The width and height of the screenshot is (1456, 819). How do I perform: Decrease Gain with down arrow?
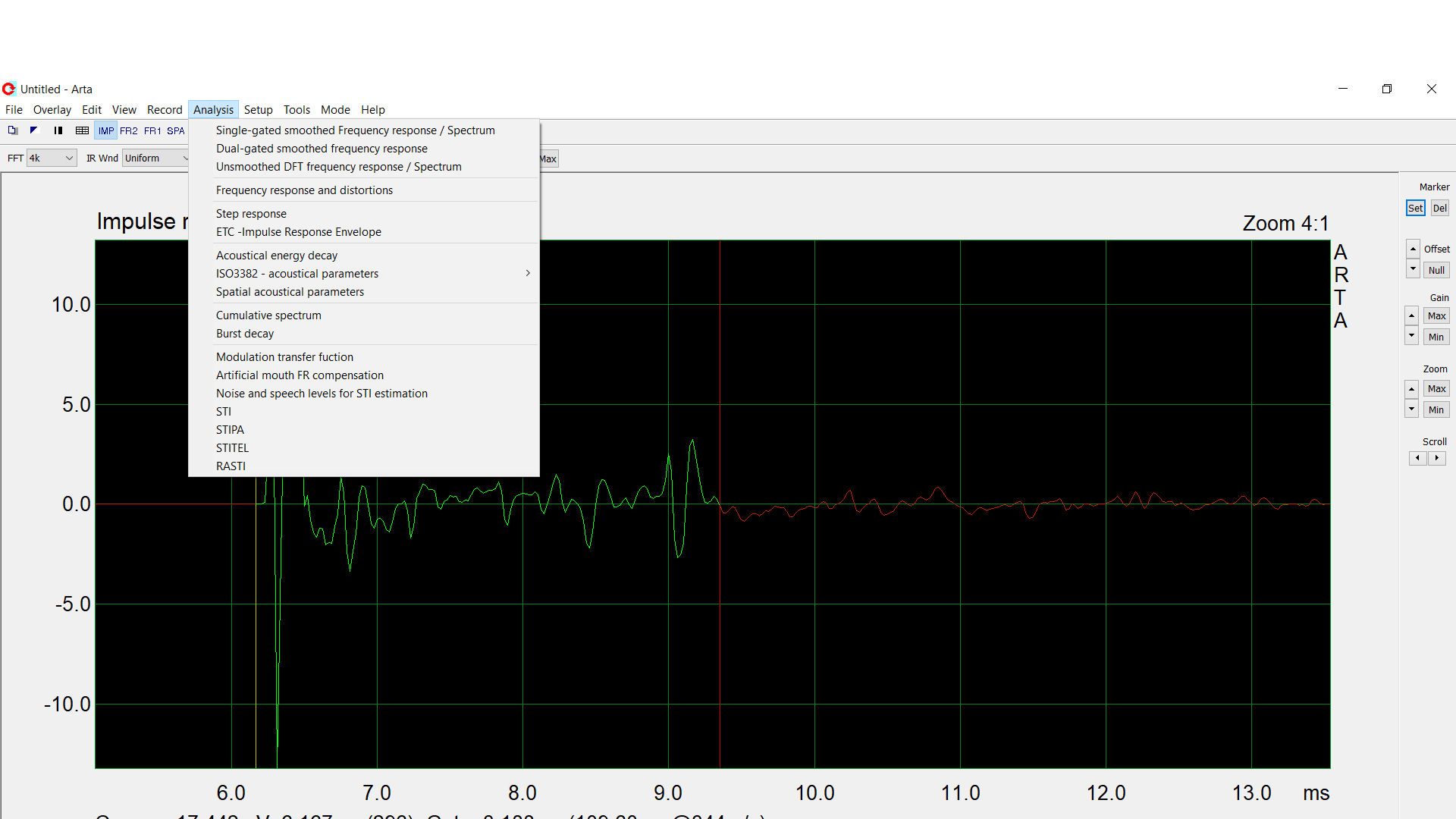point(1411,335)
